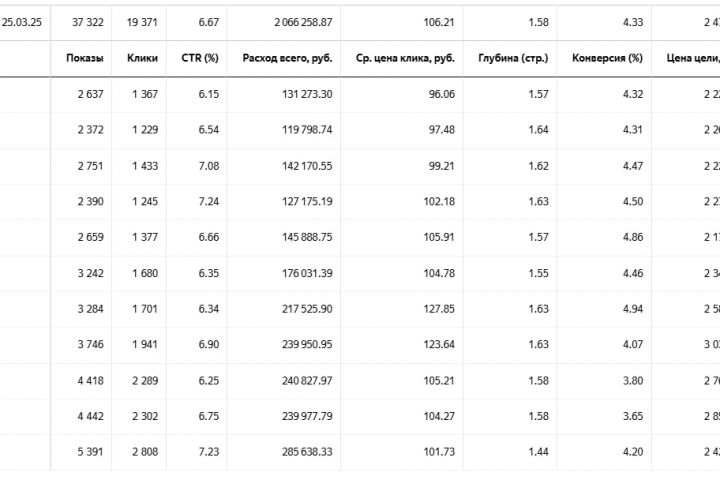Sort by Расход всего, руб. header
Screen dimensions: 720x480
[287, 59]
